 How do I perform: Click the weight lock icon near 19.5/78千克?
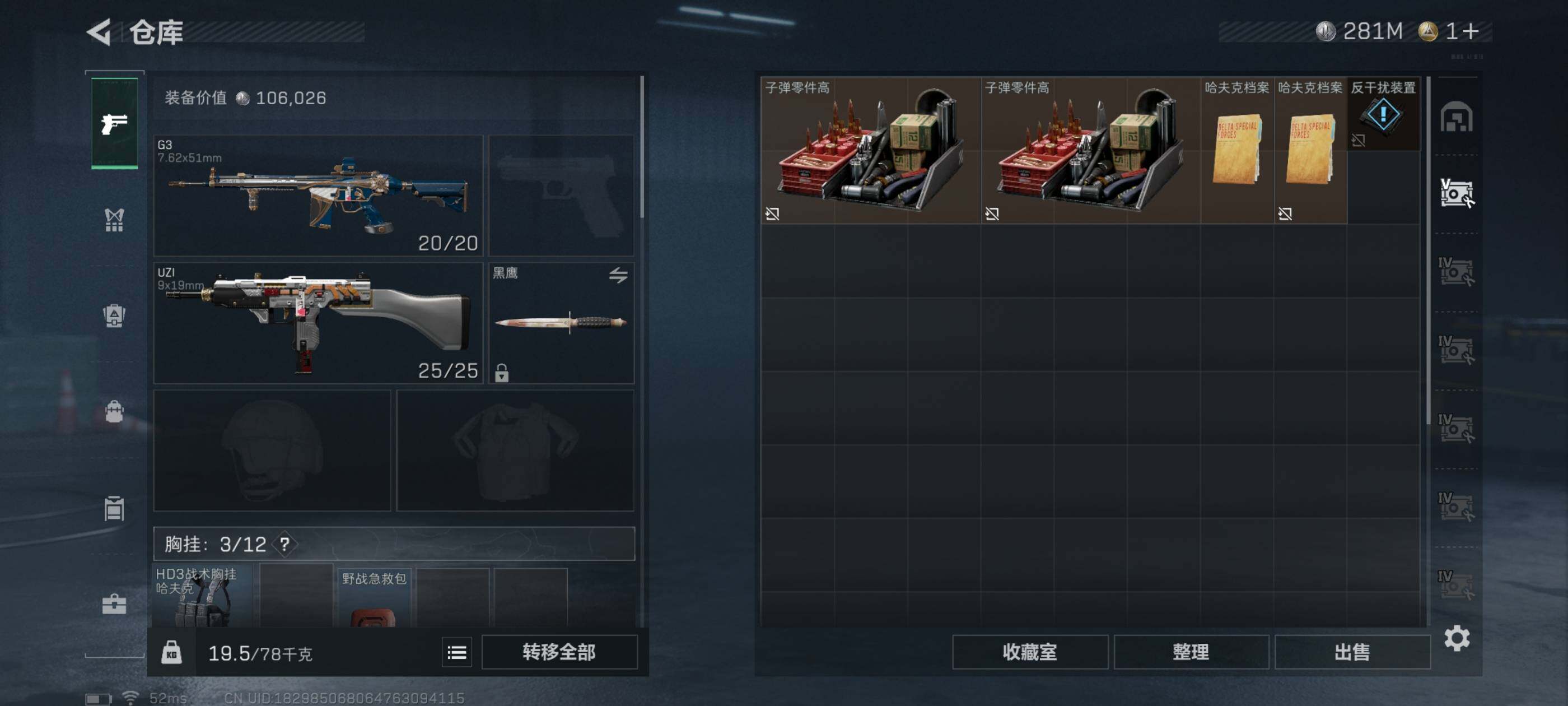pos(172,652)
